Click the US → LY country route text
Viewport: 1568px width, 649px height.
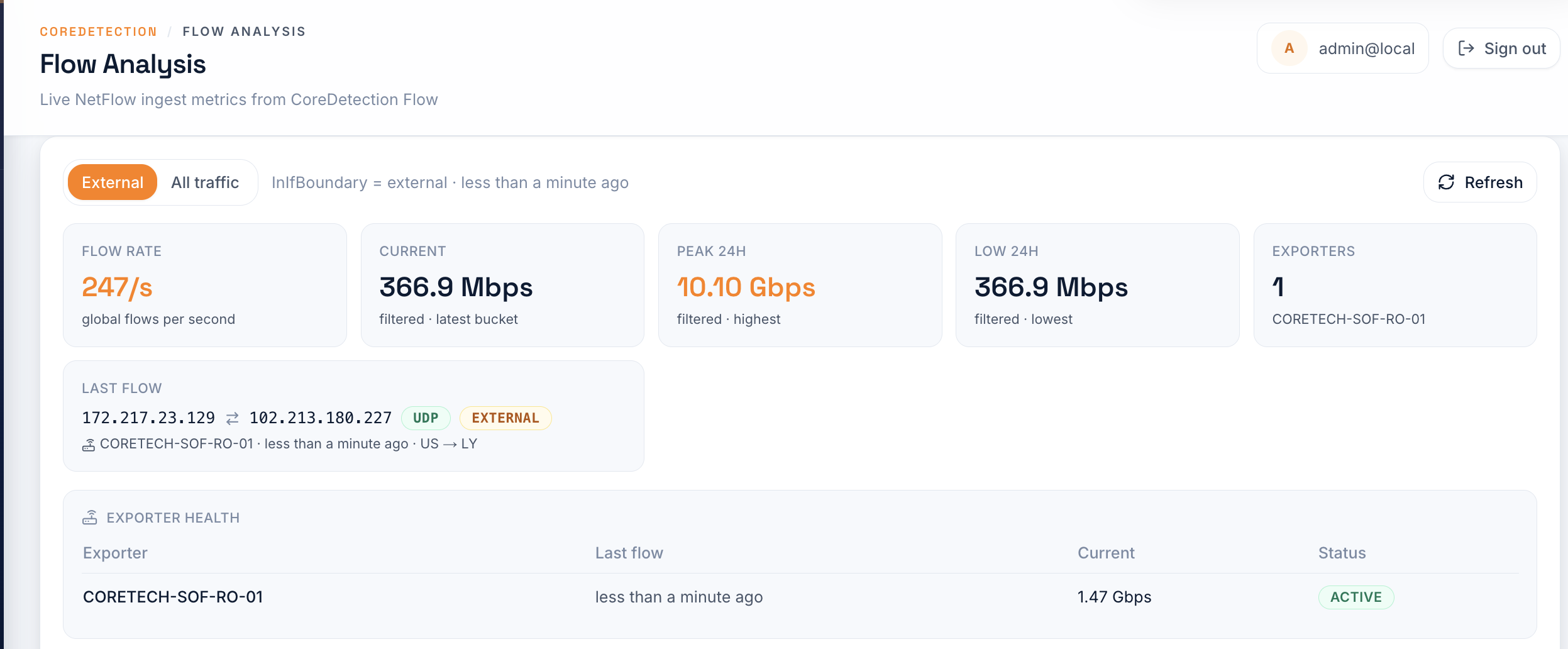click(x=449, y=444)
